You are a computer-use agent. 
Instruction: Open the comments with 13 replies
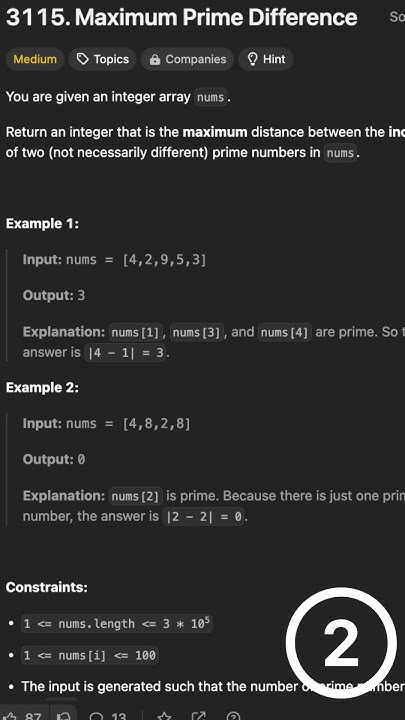point(107,715)
